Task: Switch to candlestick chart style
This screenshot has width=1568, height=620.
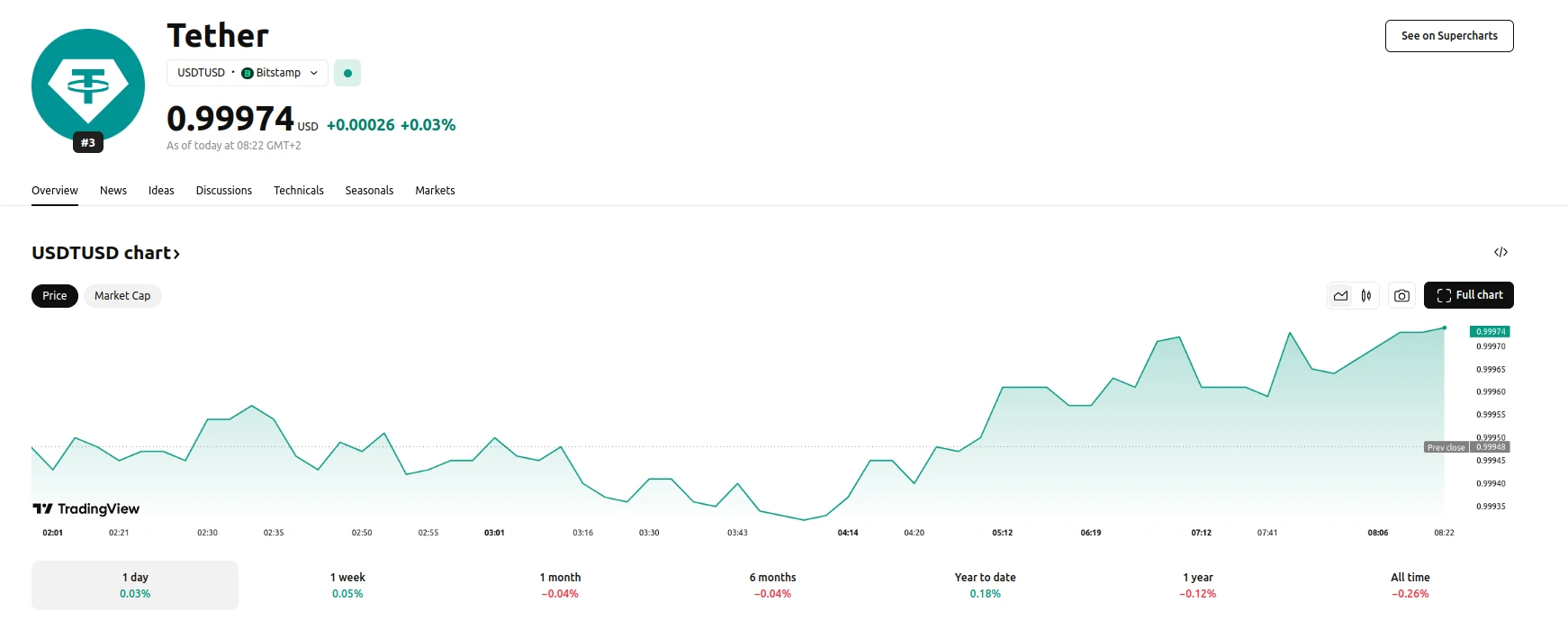Action: point(1366,295)
